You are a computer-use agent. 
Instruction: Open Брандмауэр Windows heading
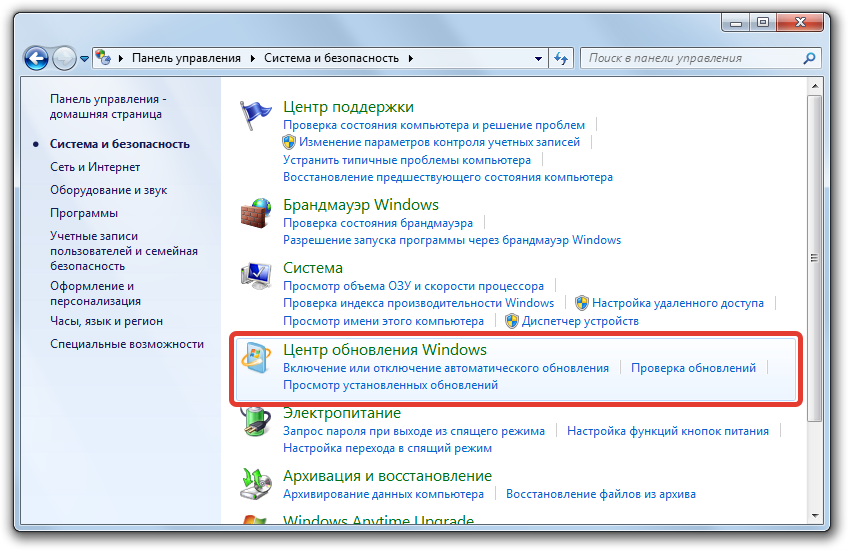click(361, 205)
